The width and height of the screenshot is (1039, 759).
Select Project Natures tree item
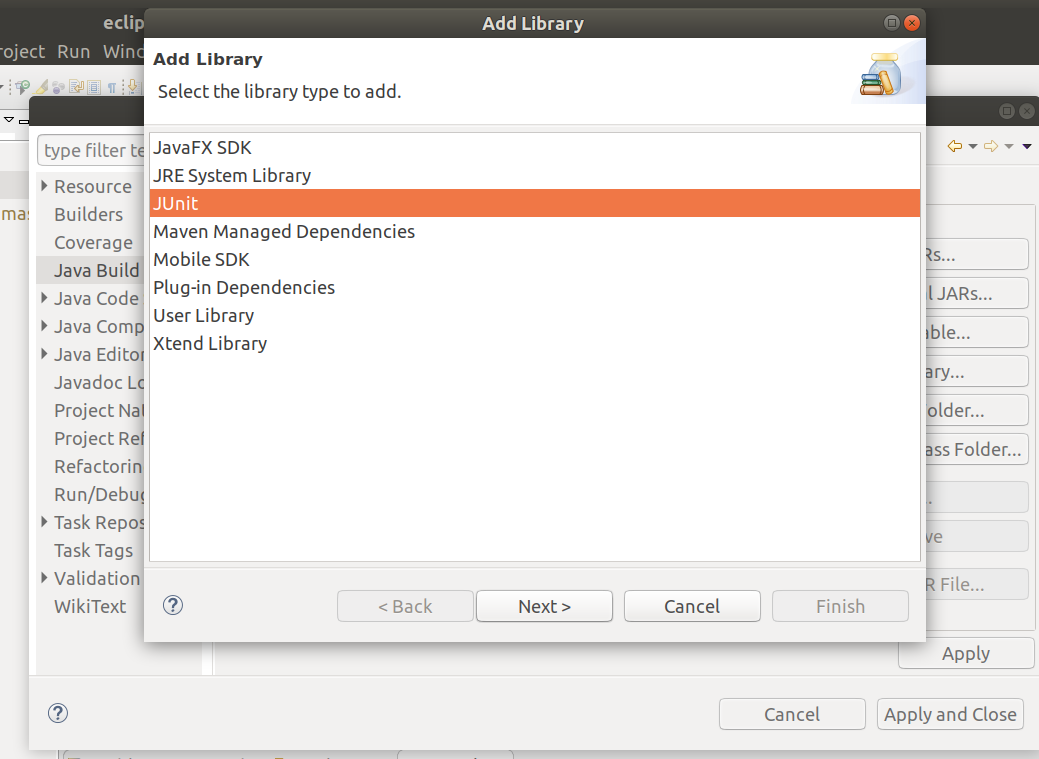click(x=99, y=410)
